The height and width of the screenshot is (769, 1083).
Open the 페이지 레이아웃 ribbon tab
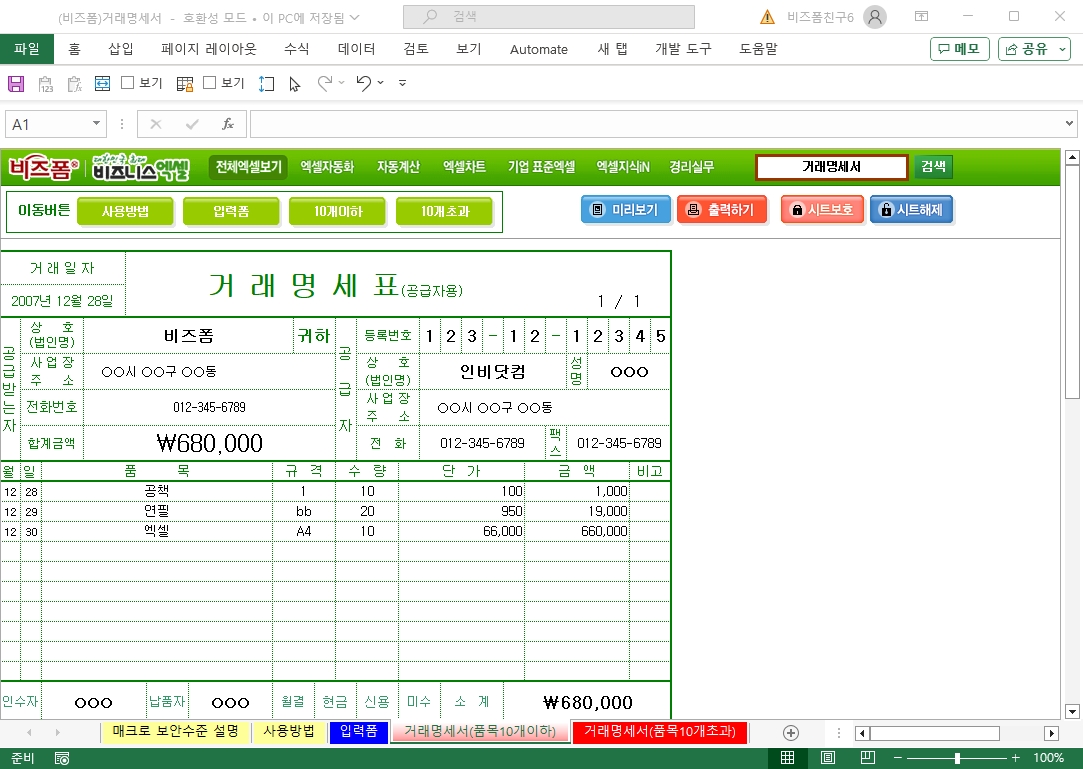click(x=209, y=49)
